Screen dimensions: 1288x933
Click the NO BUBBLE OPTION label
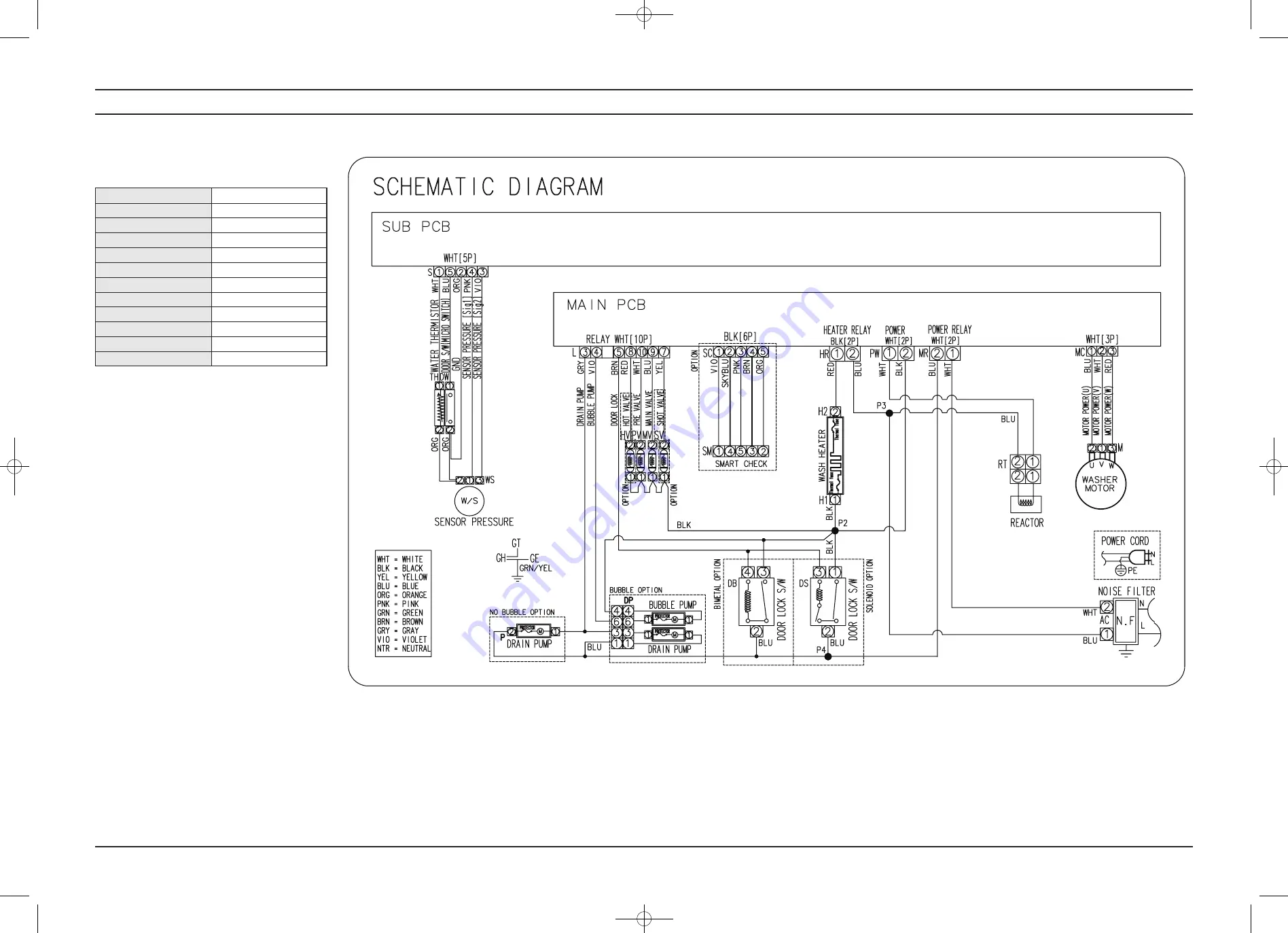click(522, 612)
